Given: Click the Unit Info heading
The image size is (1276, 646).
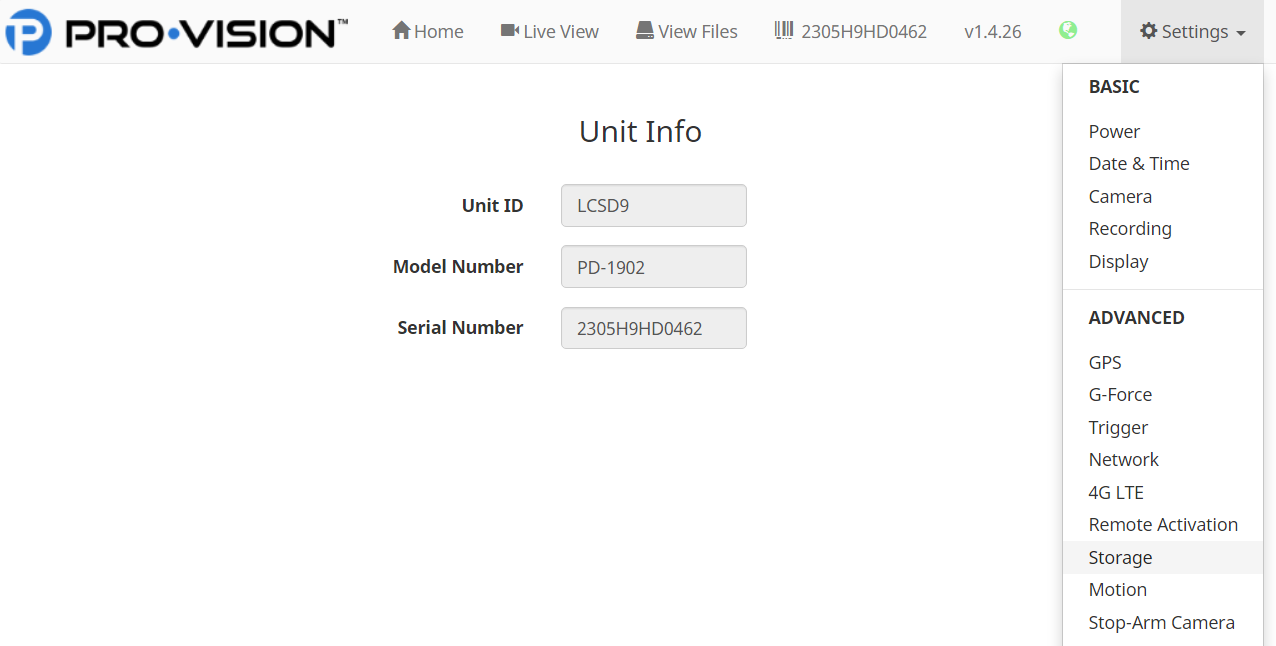Looking at the screenshot, I should pos(640,131).
